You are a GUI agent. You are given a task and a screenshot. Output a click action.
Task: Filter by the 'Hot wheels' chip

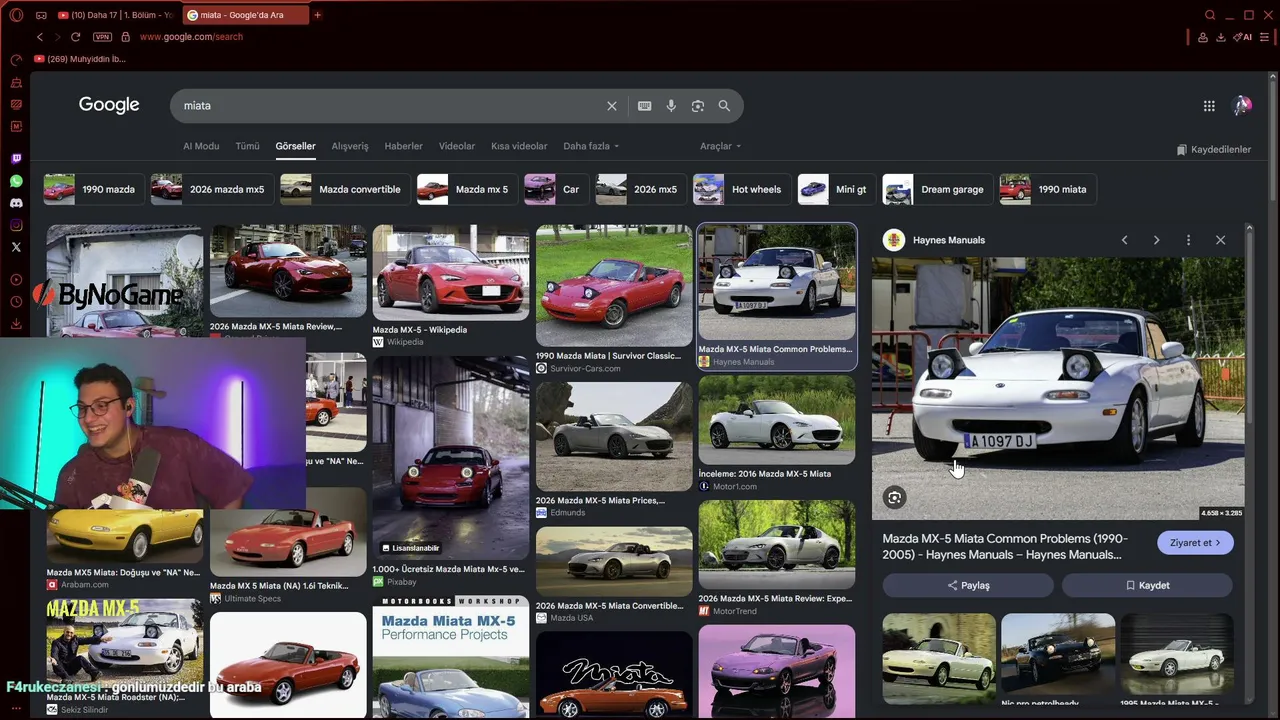pos(741,189)
